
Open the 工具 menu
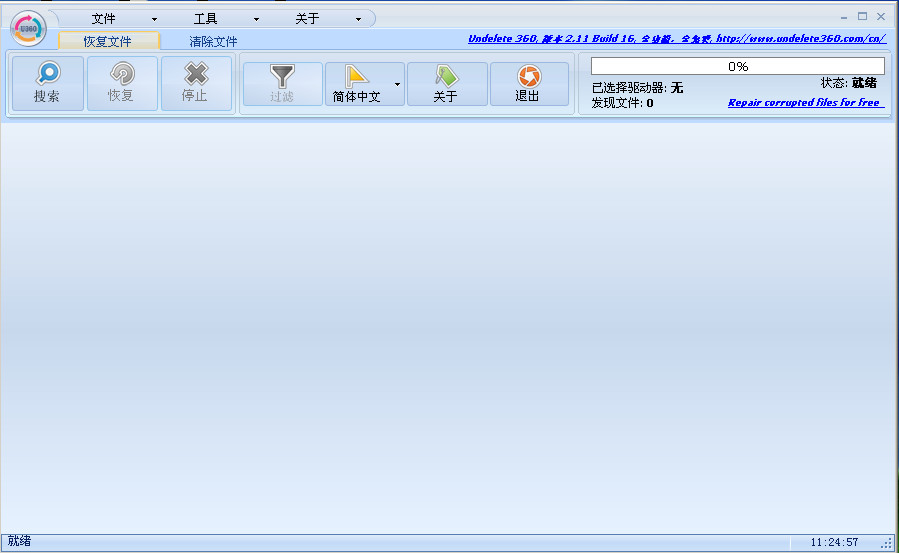coord(205,19)
